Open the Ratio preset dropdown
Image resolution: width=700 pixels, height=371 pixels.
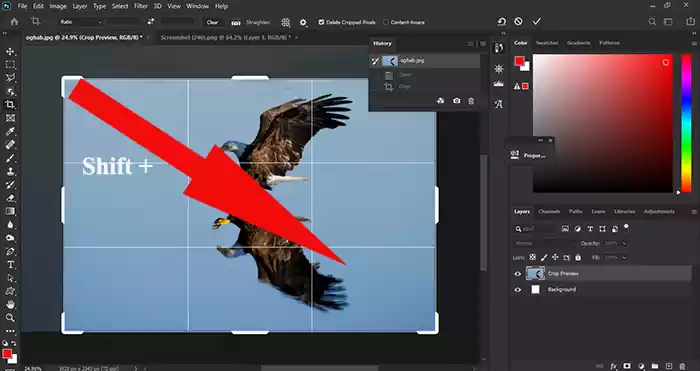click(81, 22)
